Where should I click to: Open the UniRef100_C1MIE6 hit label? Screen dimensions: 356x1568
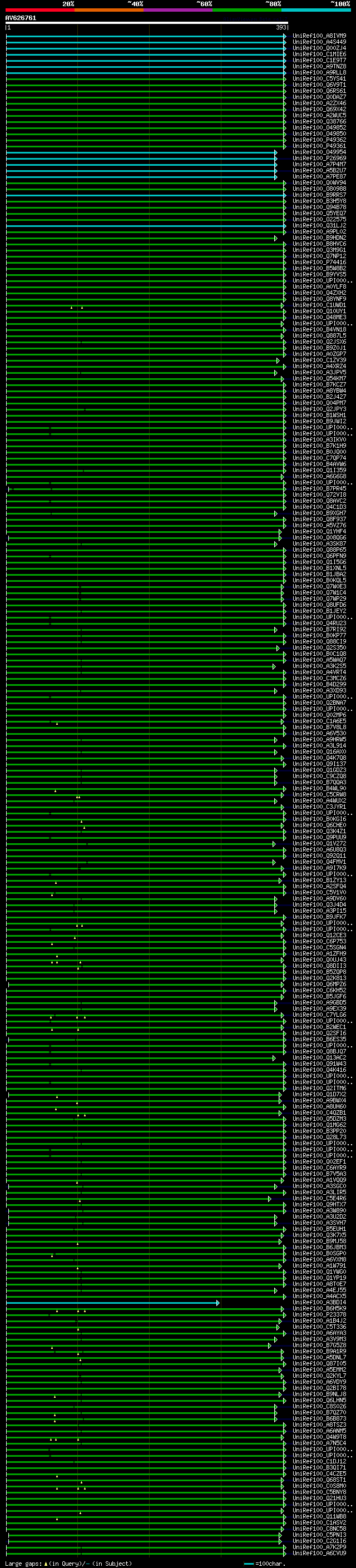(319, 54)
